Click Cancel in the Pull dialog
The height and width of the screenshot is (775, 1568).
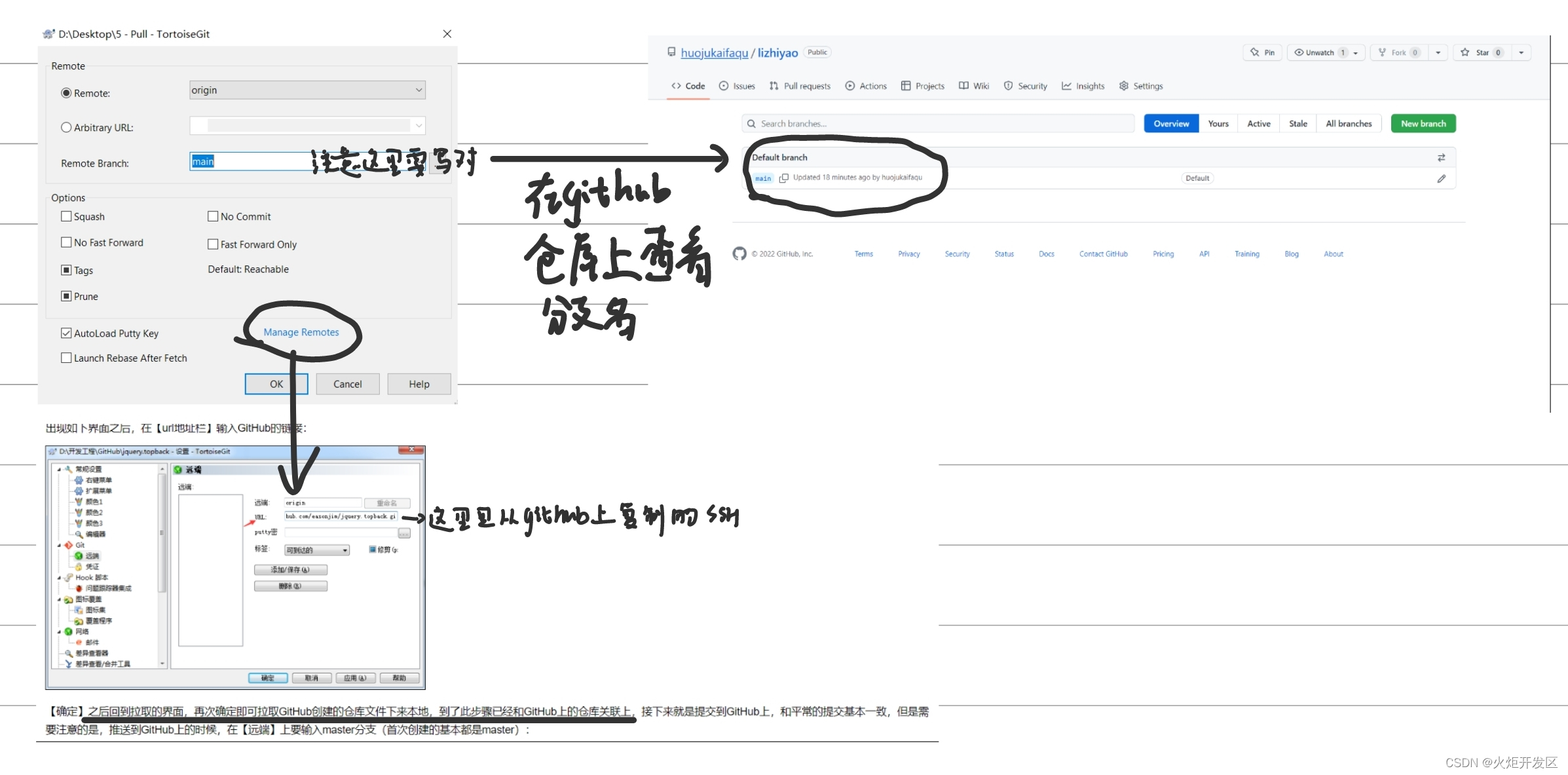point(348,384)
